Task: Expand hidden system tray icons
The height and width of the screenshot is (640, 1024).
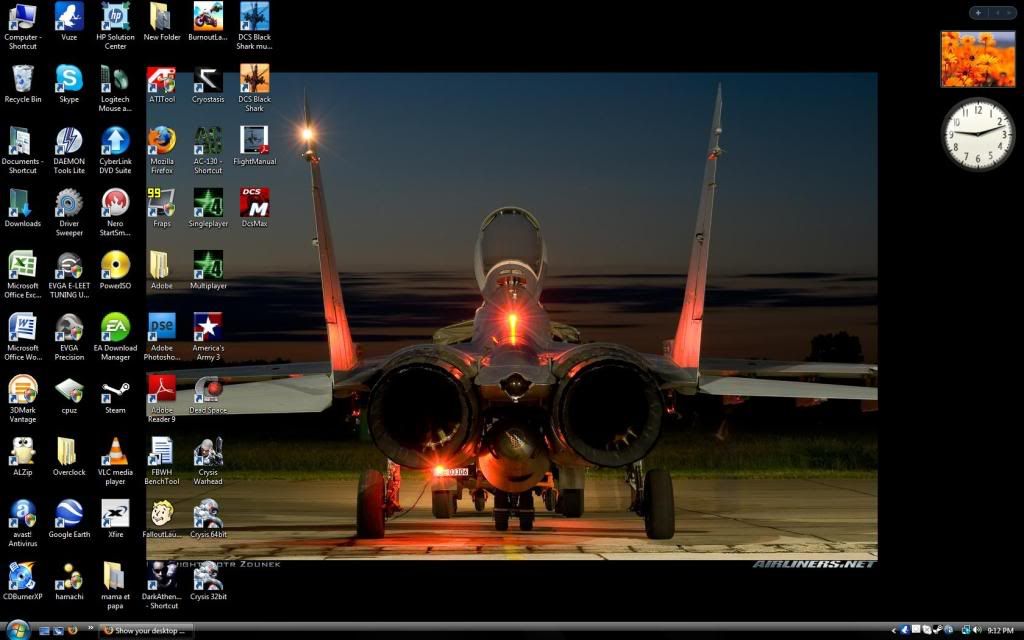Action: 894,630
